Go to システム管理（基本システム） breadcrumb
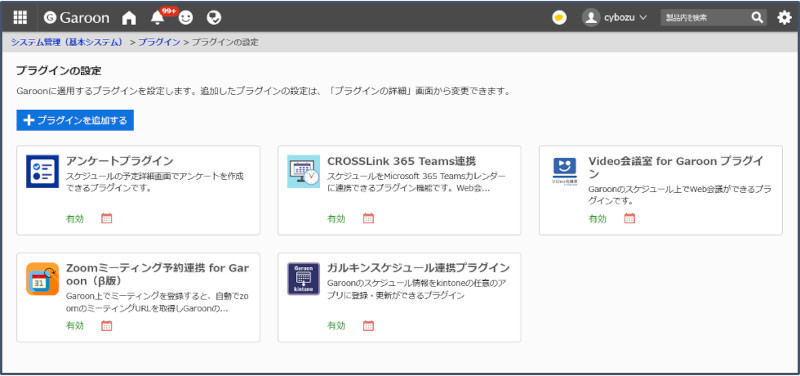 coord(67,42)
